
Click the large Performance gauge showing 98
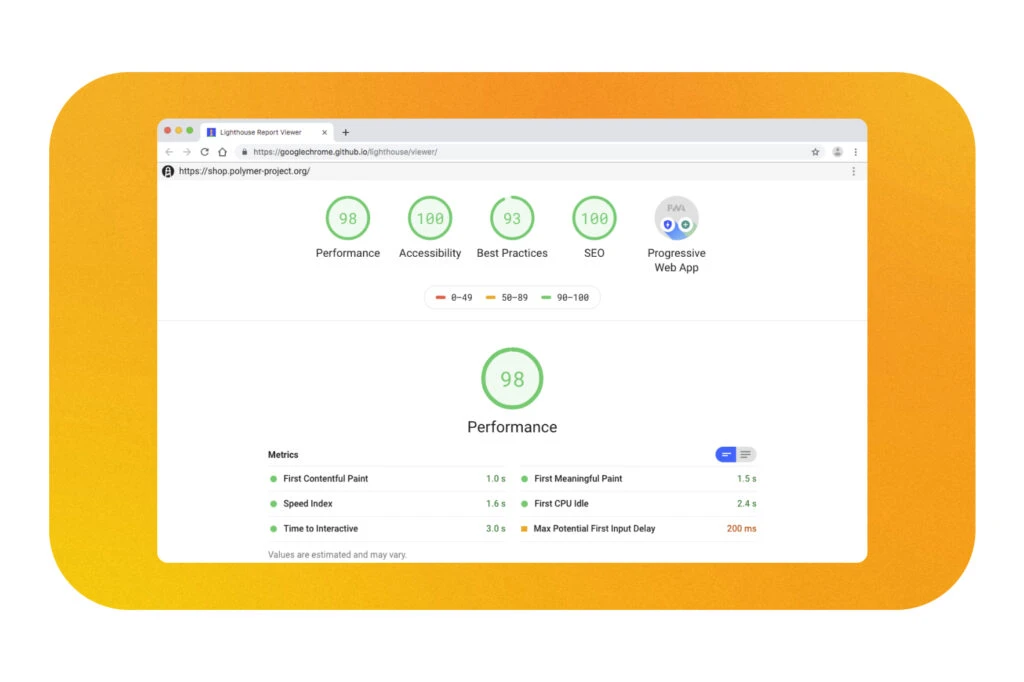click(512, 379)
